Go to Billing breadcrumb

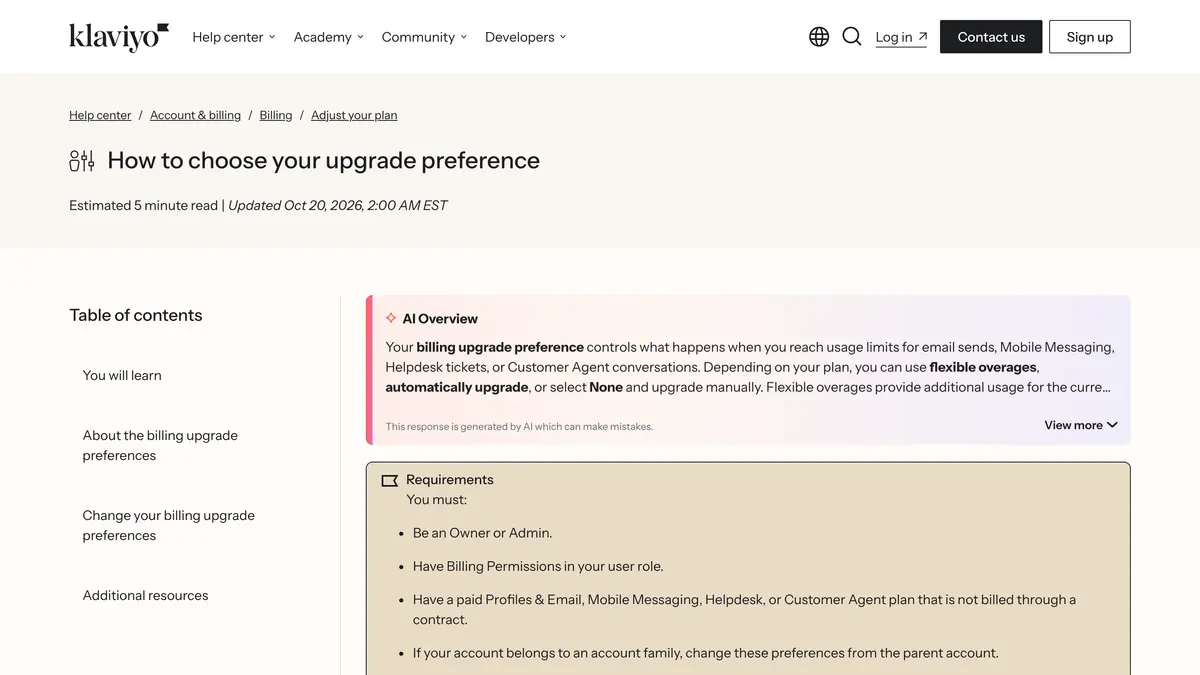pos(276,115)
